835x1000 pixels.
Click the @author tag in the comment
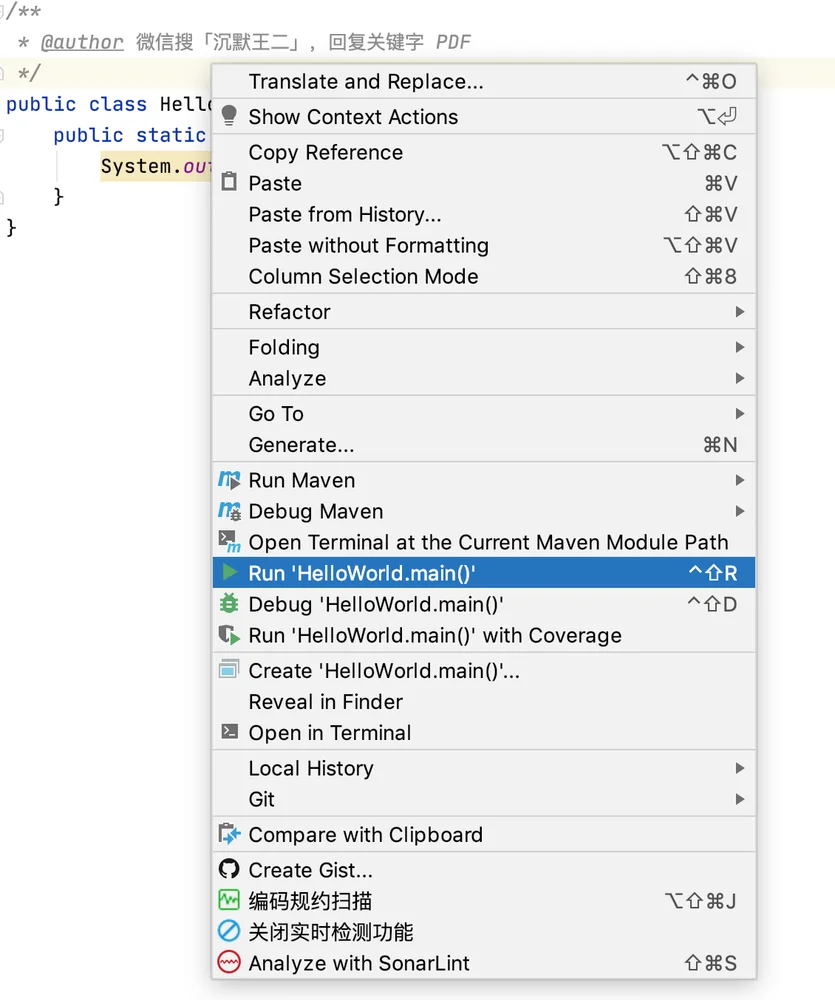82,42
